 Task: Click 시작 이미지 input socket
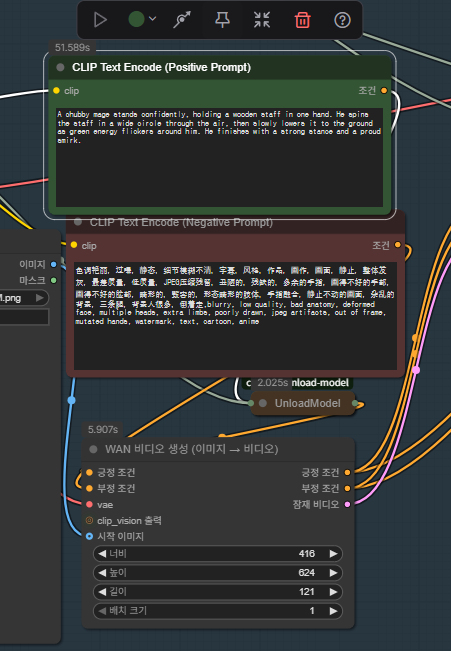tap(89, 536)
